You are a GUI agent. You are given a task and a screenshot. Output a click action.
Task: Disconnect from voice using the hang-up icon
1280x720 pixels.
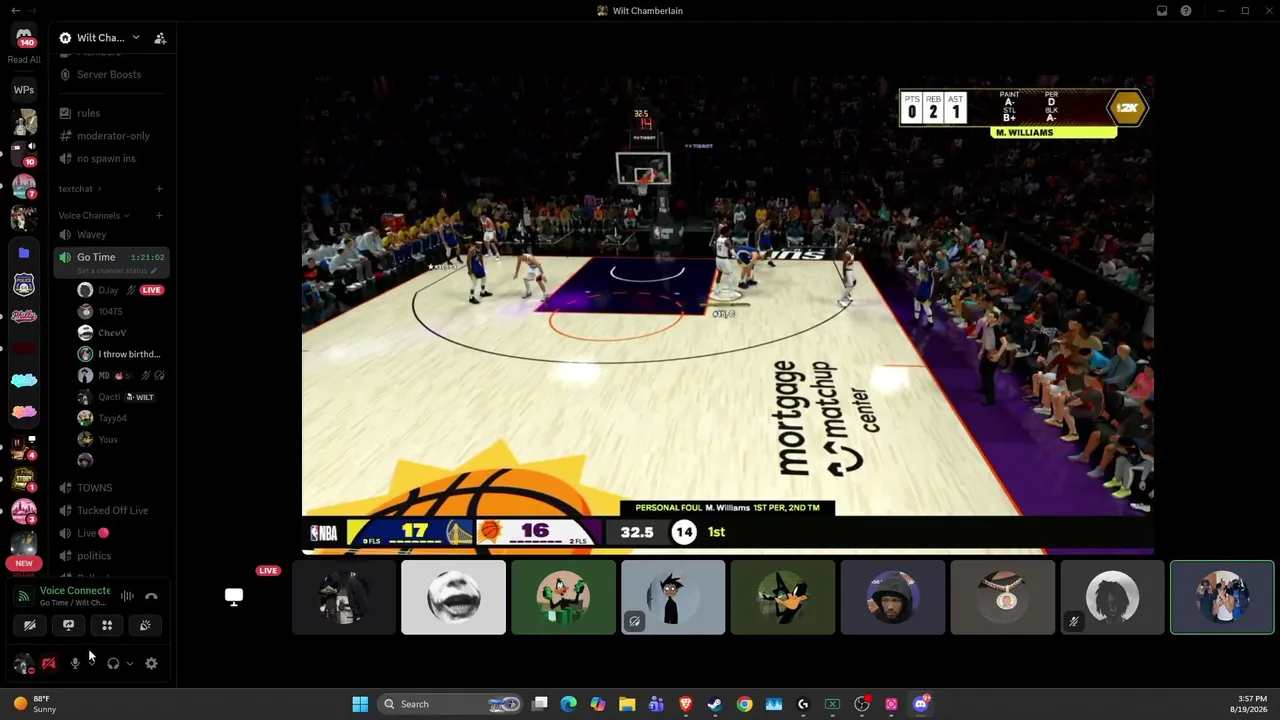coord(151,596)
